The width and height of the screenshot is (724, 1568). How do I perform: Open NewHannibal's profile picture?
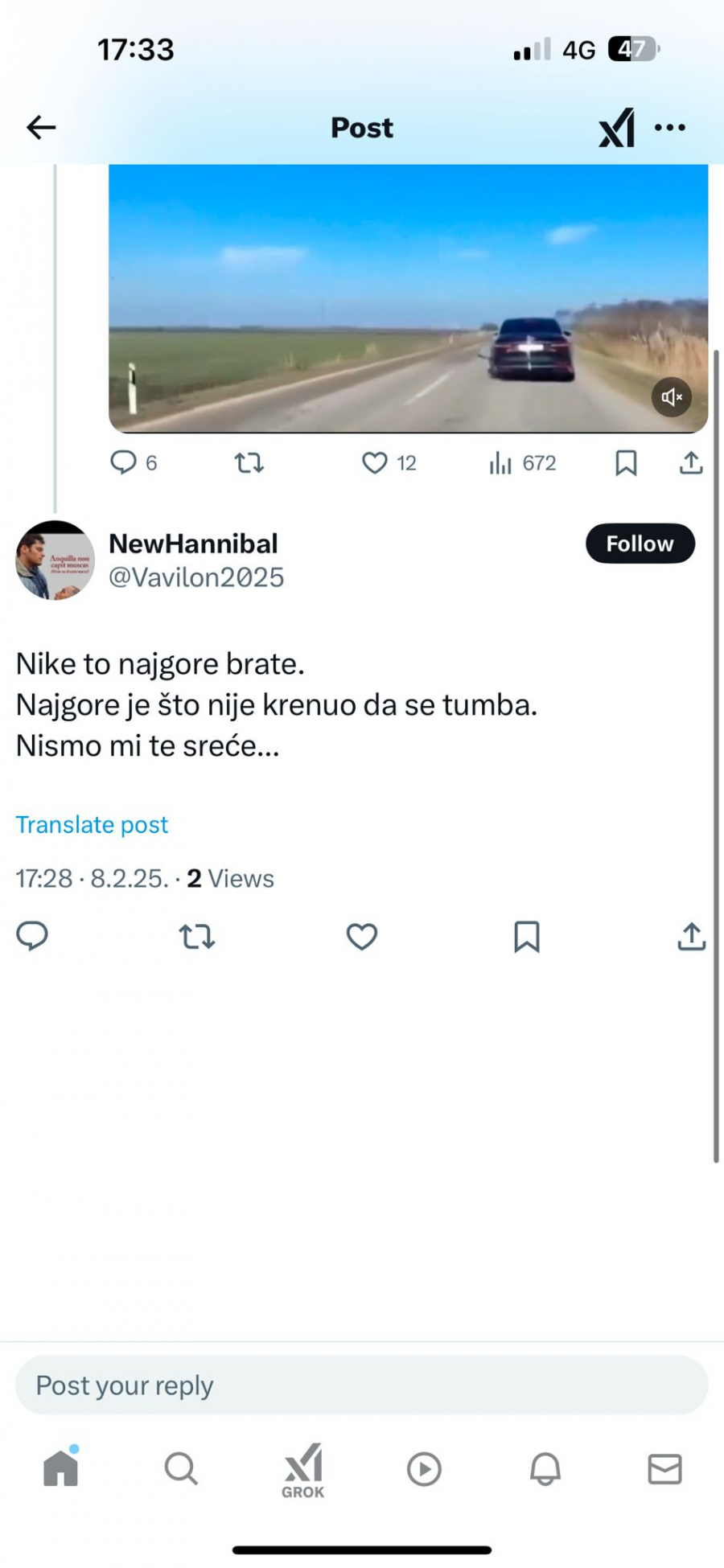pos(55,560)
